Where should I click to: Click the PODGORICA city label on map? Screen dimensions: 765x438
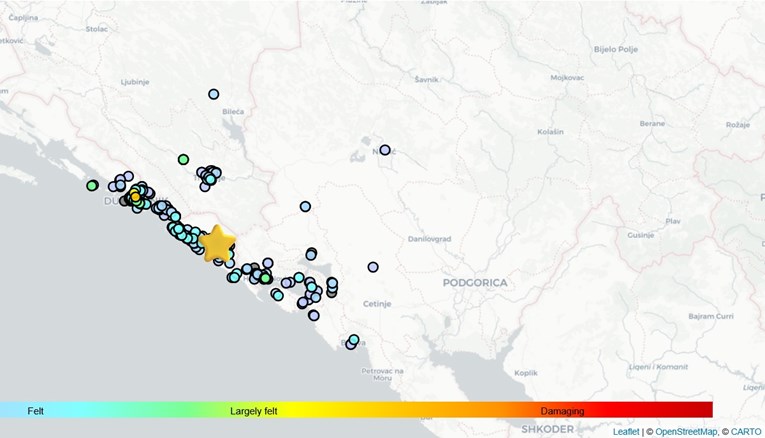coord(475,283)
